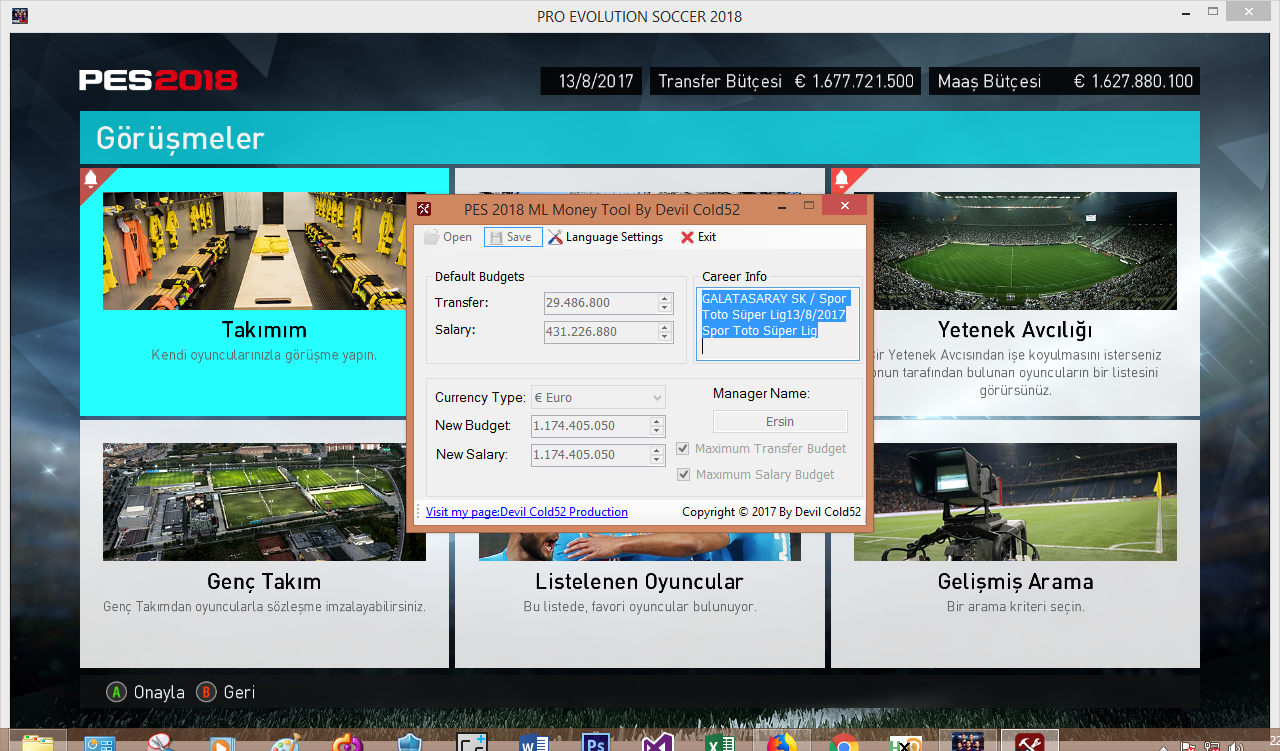Open Firefox from the taskbar
The height and width of the screenshot is (751, 1280).
[x=781, y=742]
